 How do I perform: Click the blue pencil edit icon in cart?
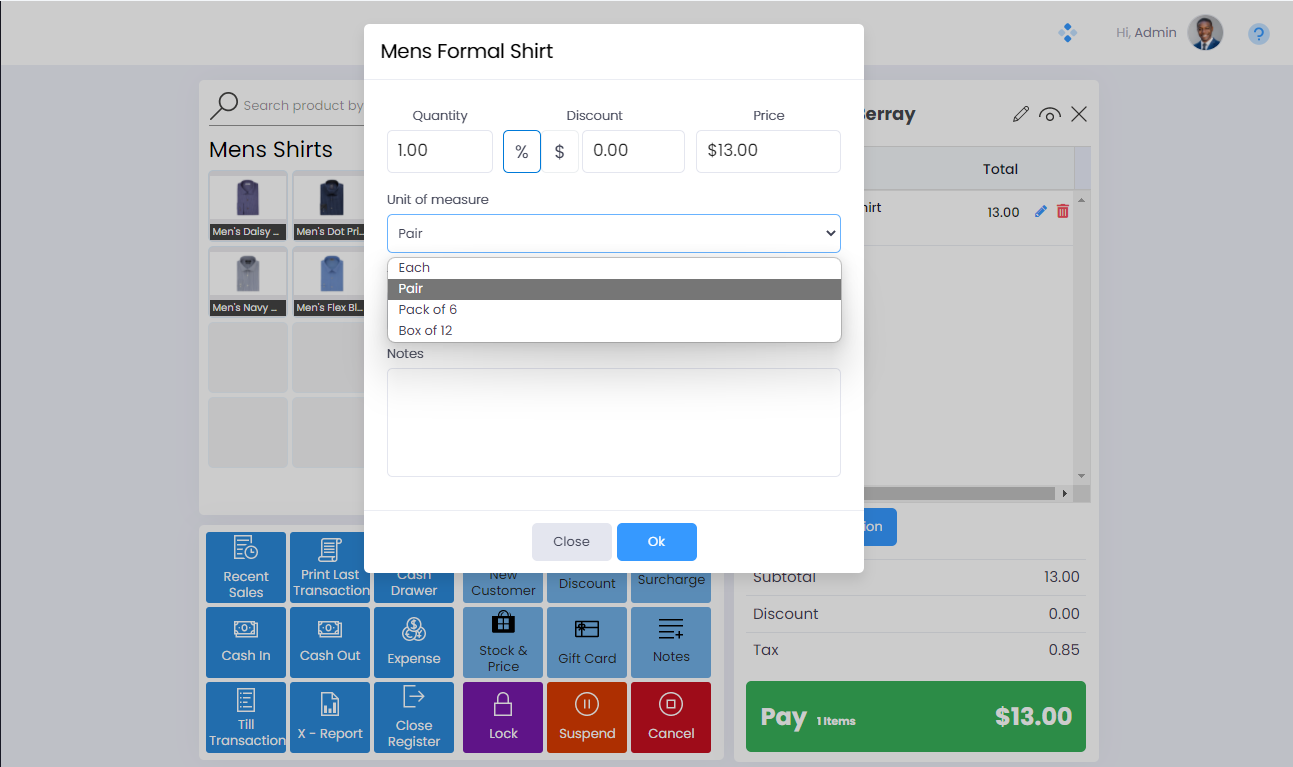(x=1041, y=212)
